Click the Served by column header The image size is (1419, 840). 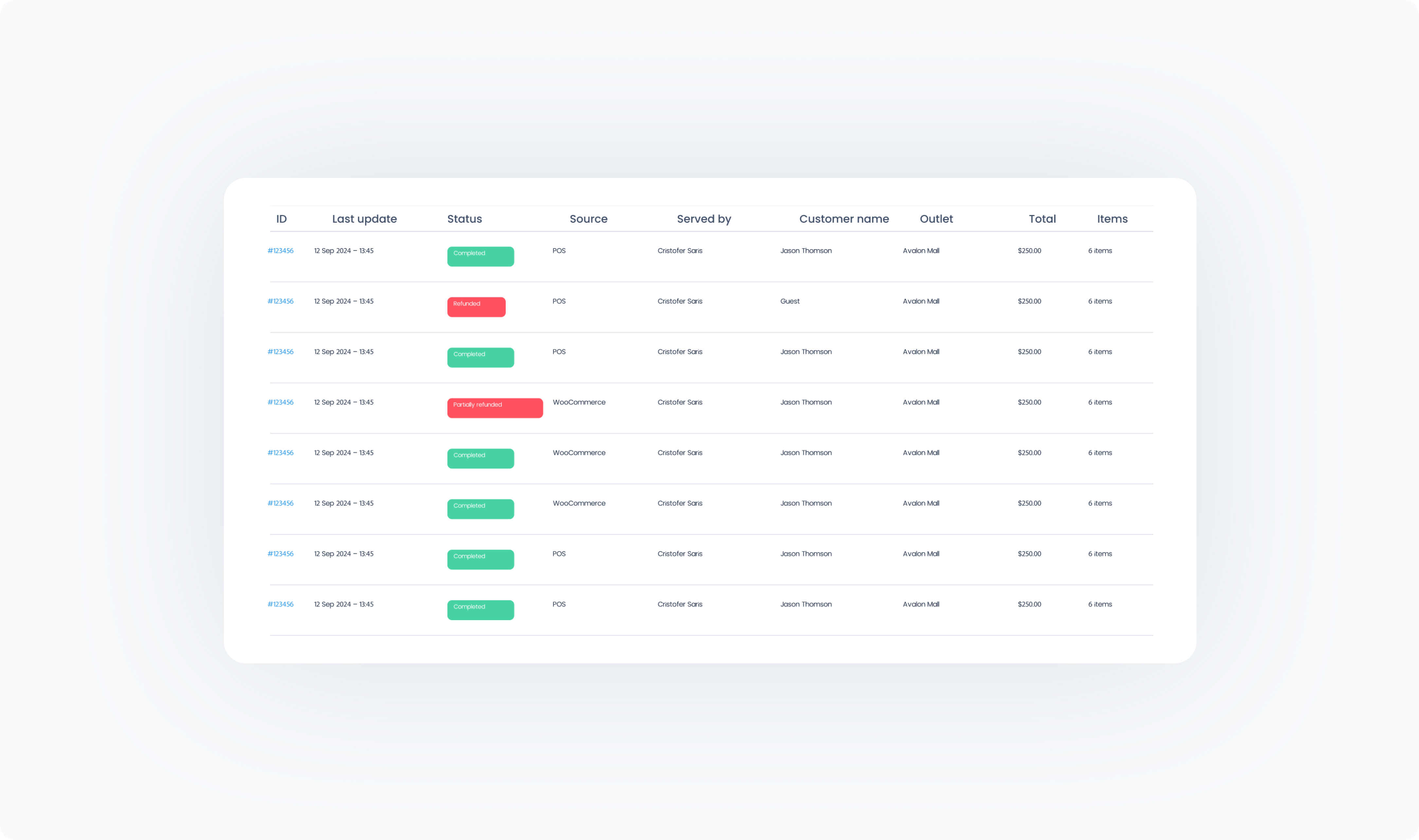pyautogui.click(x=703, y=219)
